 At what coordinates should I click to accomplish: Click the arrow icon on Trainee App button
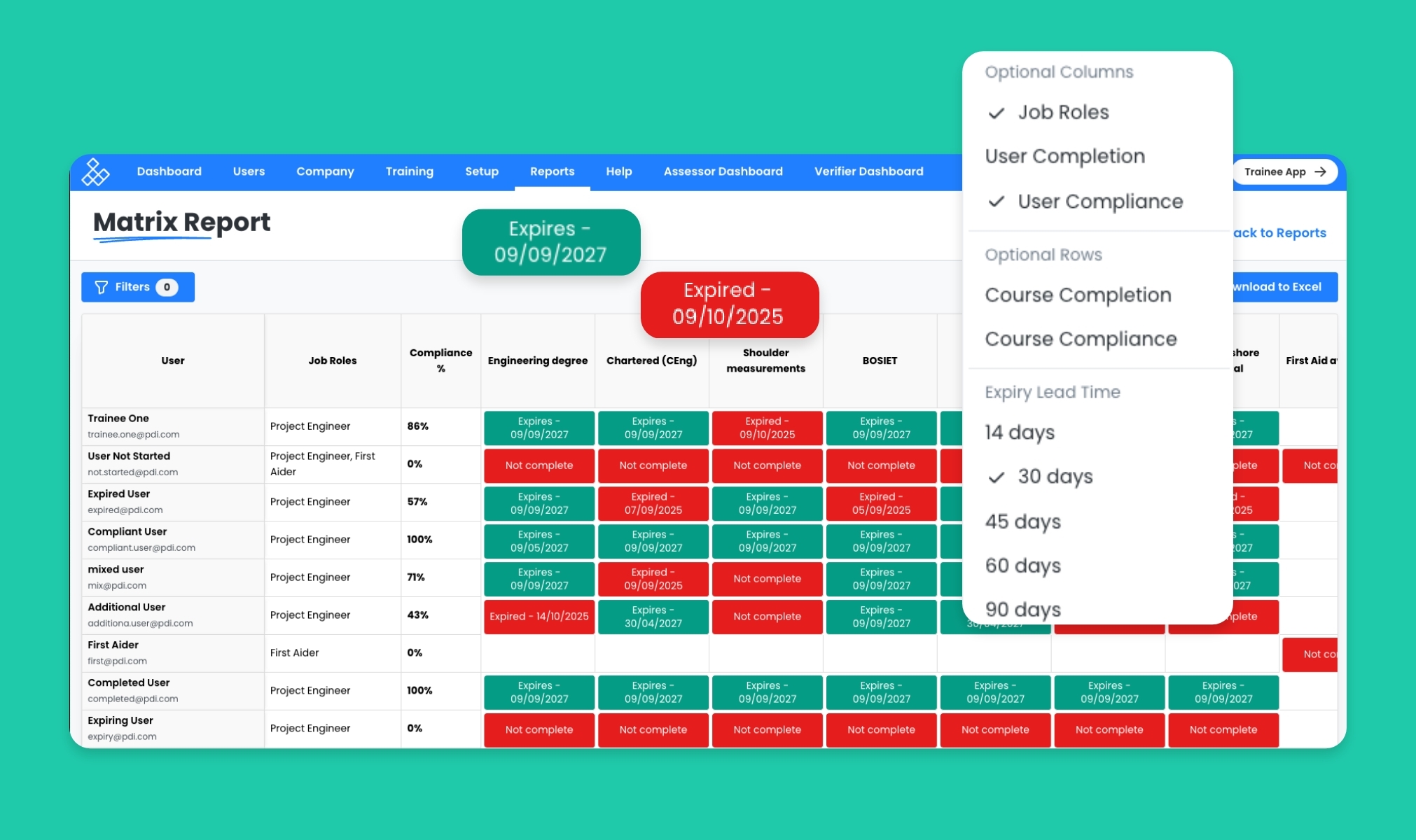point(1321,171)
